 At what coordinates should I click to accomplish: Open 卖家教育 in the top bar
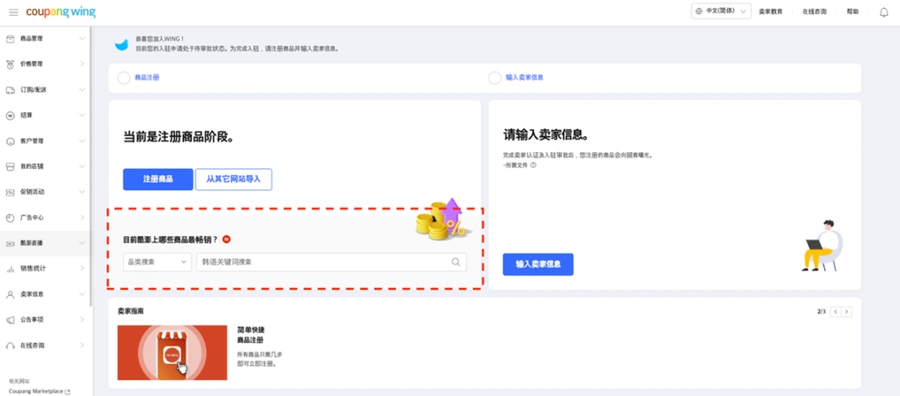(770, 11)
